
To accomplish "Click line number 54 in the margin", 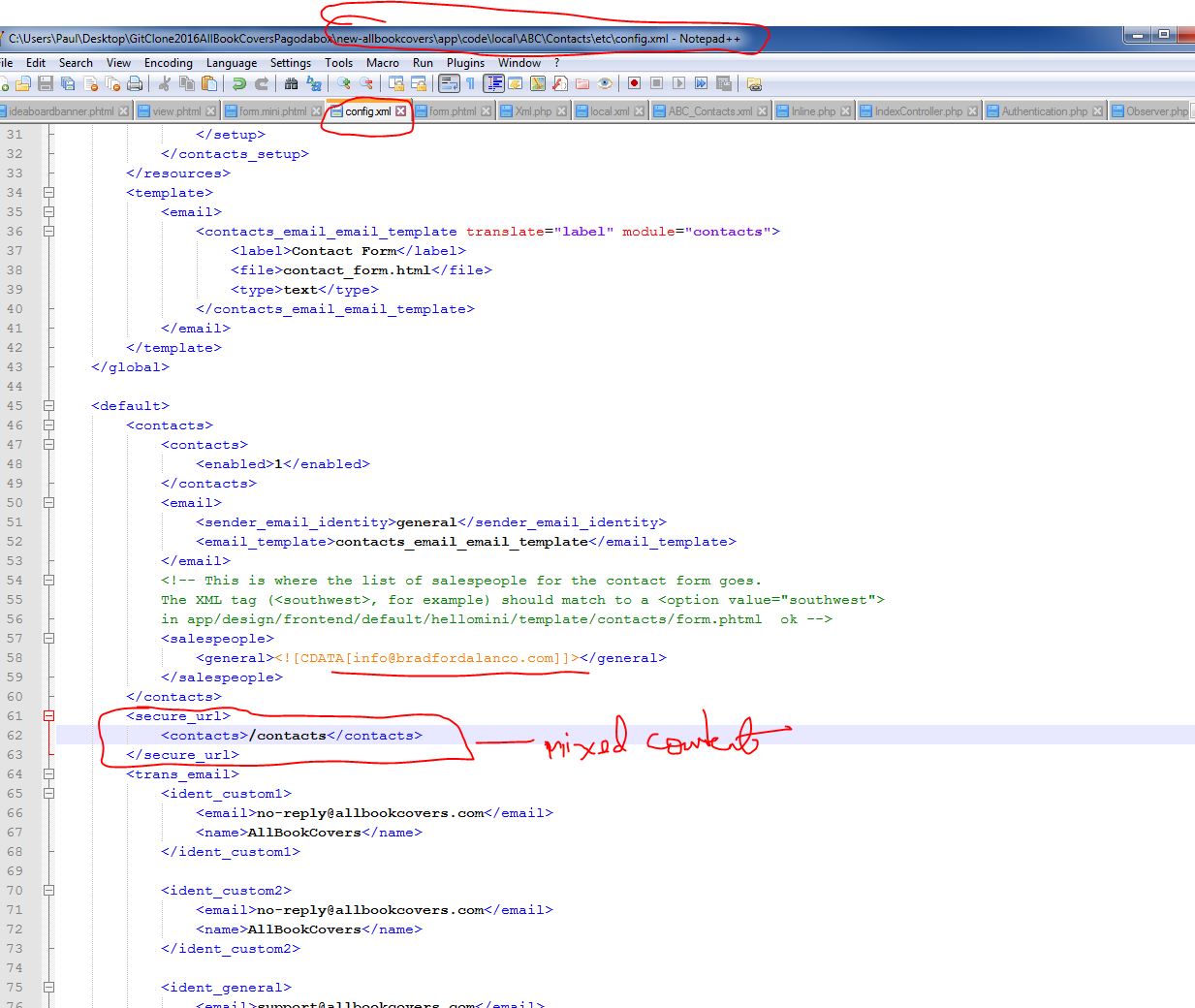I will point(15,581).
